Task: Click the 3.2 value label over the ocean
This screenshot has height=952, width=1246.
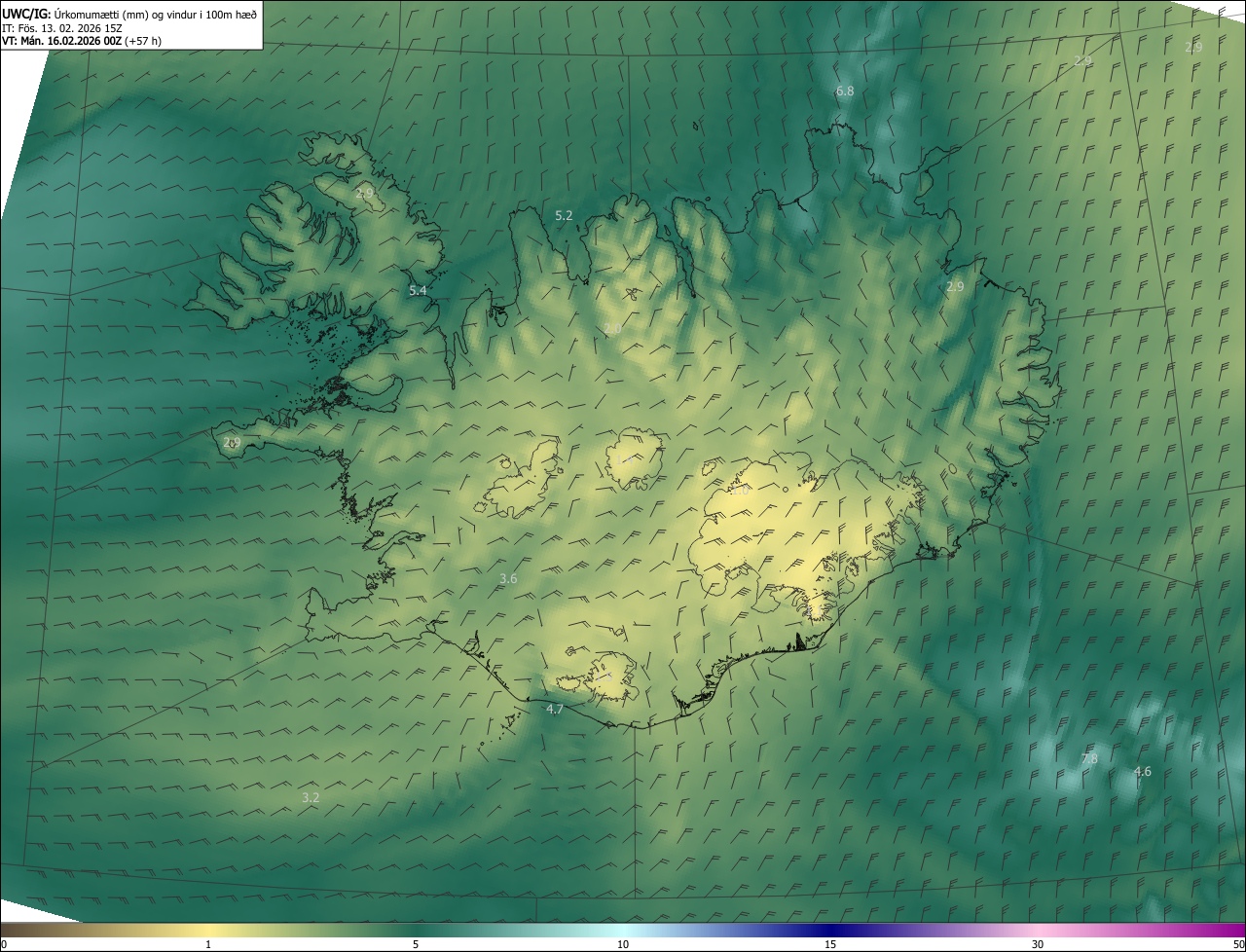Action: tap(311, 797)
